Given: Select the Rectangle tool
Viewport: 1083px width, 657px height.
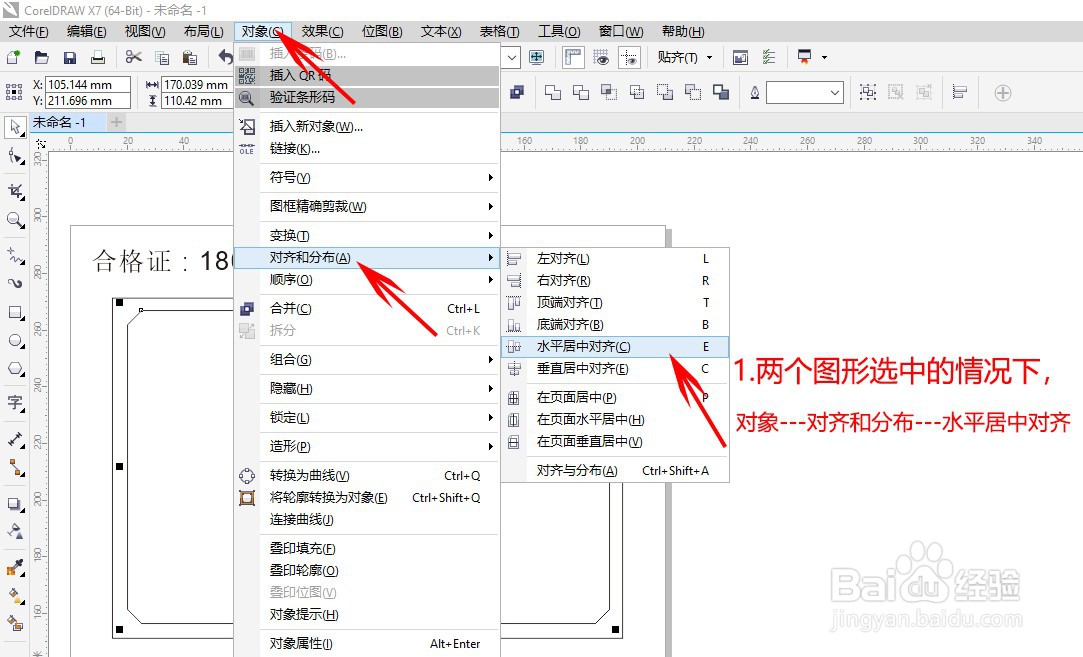Looking at the screenshot, I should click(15, 312).
